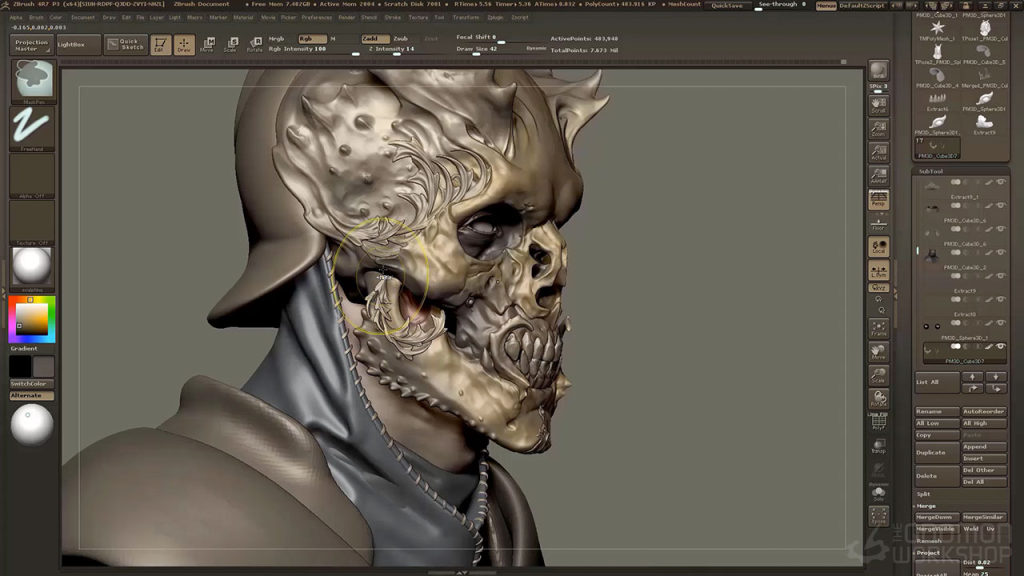This screenshot has width=1024, height=576.
Task: Click the Move view icon in right shelf
Action: [878, 353]
